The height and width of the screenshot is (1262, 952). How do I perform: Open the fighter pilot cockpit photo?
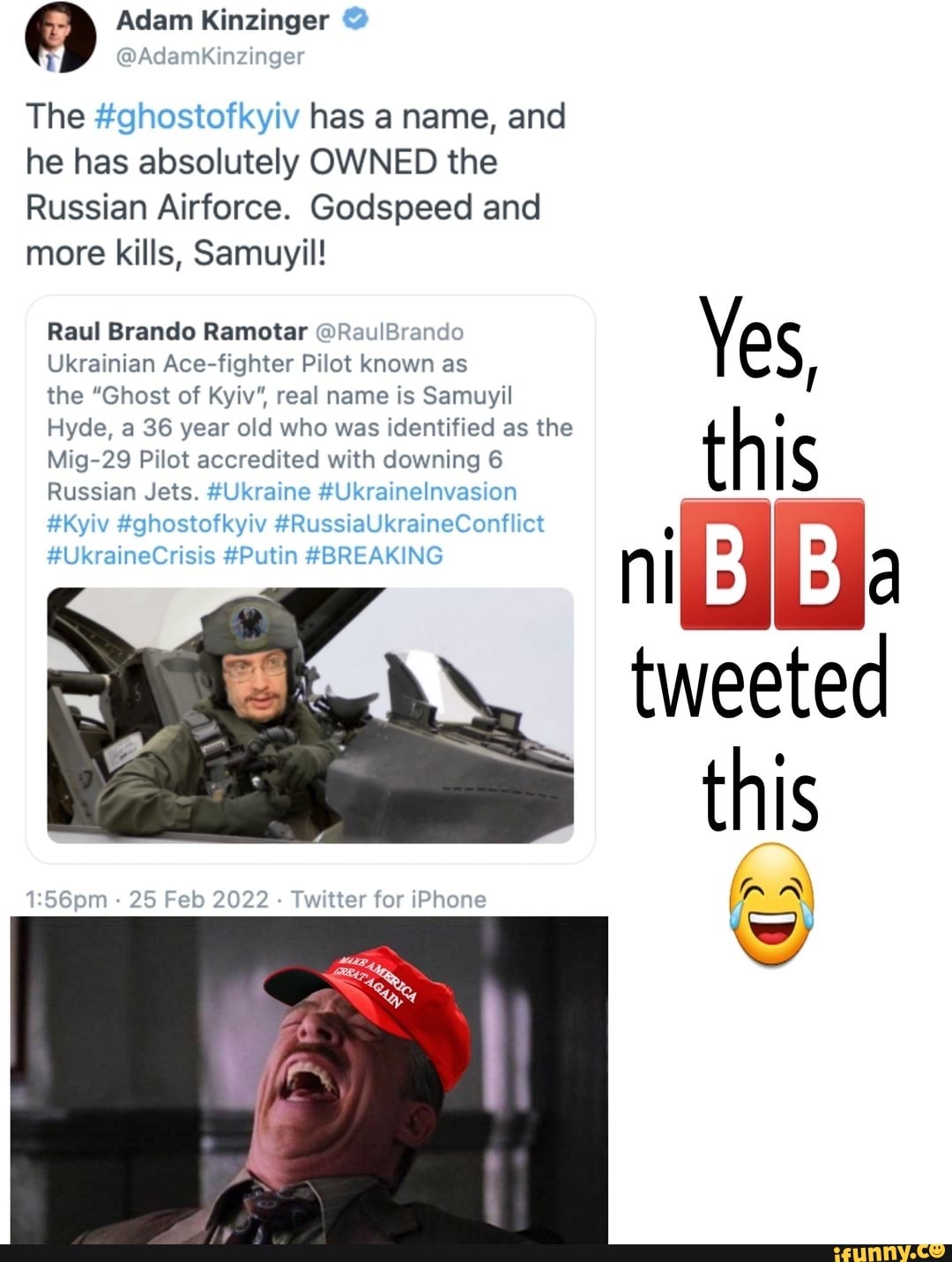(x=310, y=714)
